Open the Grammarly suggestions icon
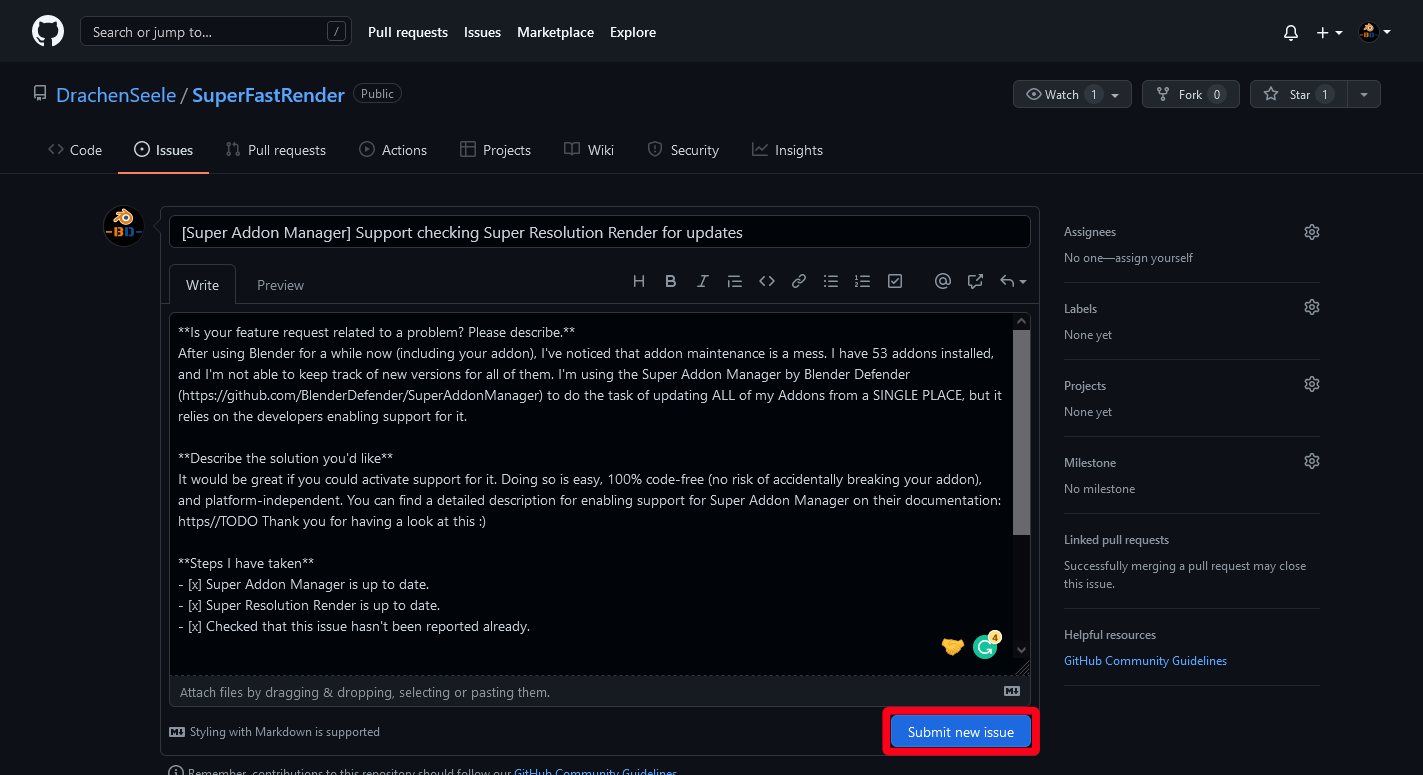The image size is (1423, 775). point(986,646)
